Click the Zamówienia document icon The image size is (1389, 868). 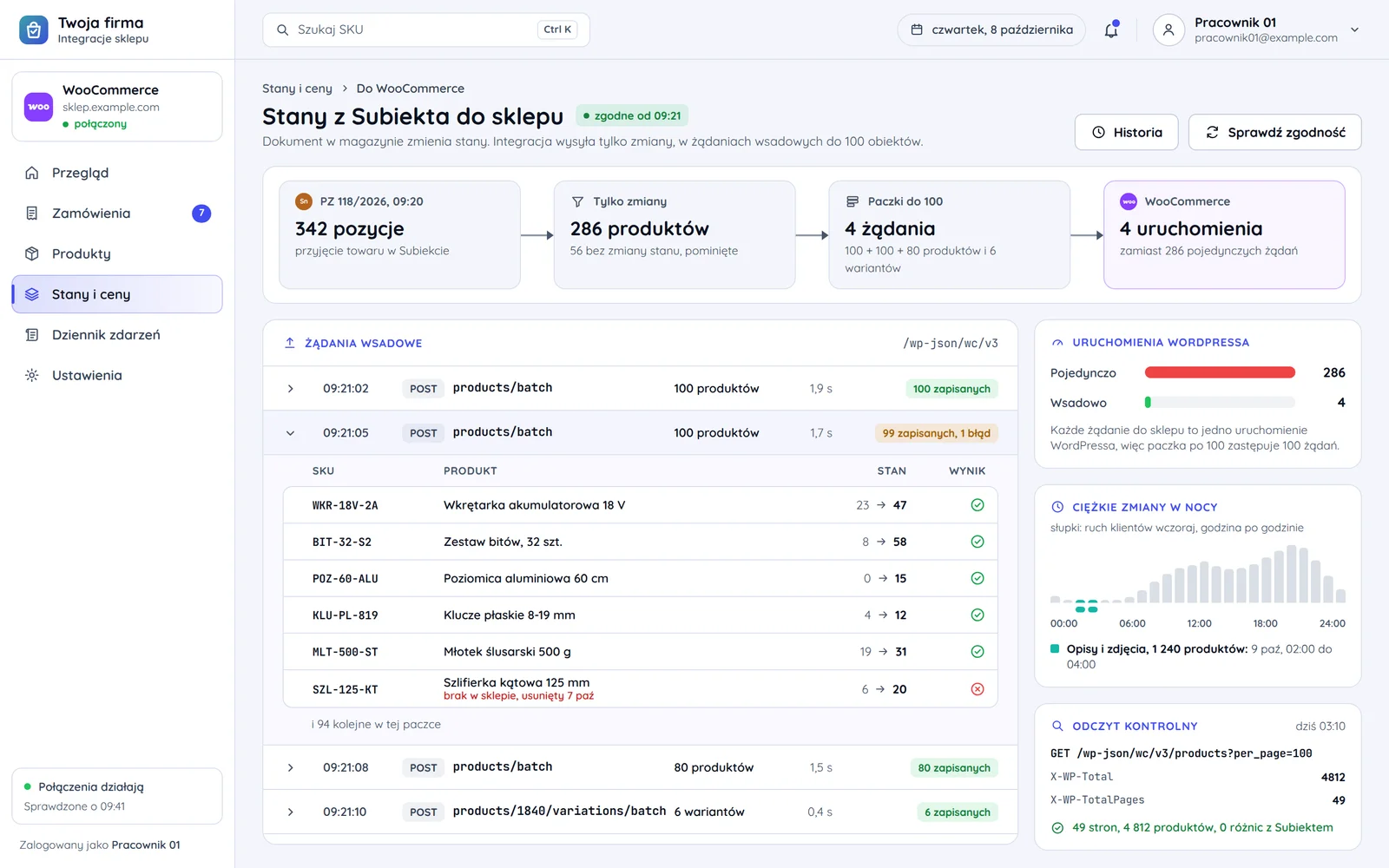(32, 214)
